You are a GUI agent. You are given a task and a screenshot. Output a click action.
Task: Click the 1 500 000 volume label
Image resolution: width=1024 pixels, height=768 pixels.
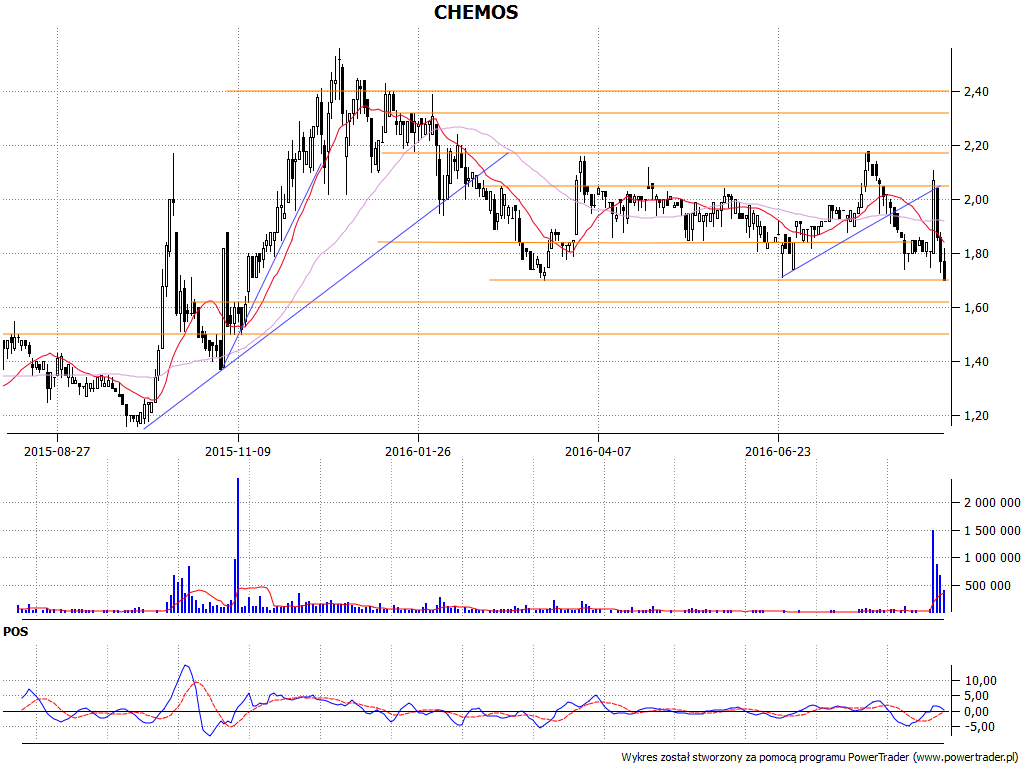[991, 530]
